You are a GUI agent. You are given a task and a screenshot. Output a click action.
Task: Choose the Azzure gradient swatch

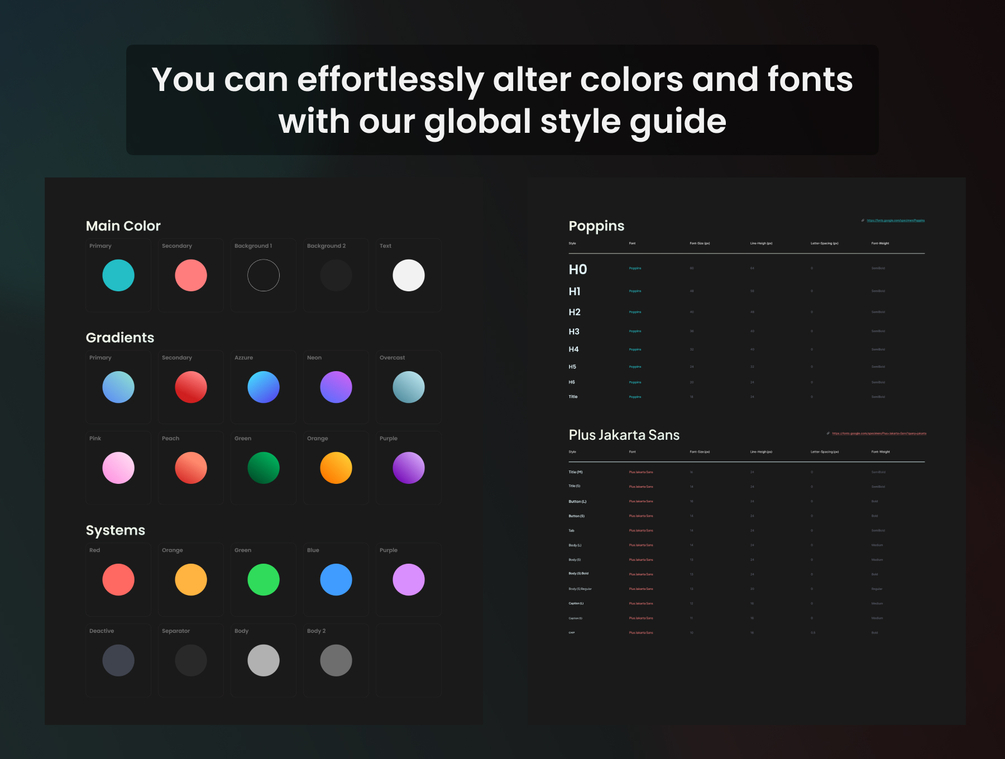point(263,387)
